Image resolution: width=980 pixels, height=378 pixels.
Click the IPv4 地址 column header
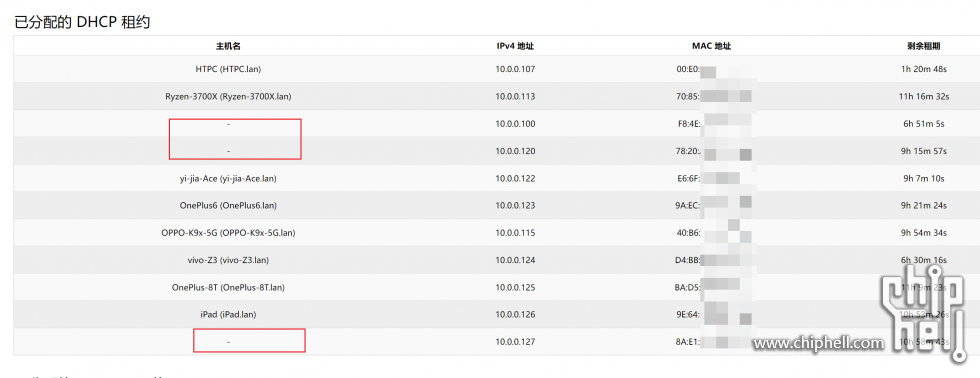[x=515, y=46]
